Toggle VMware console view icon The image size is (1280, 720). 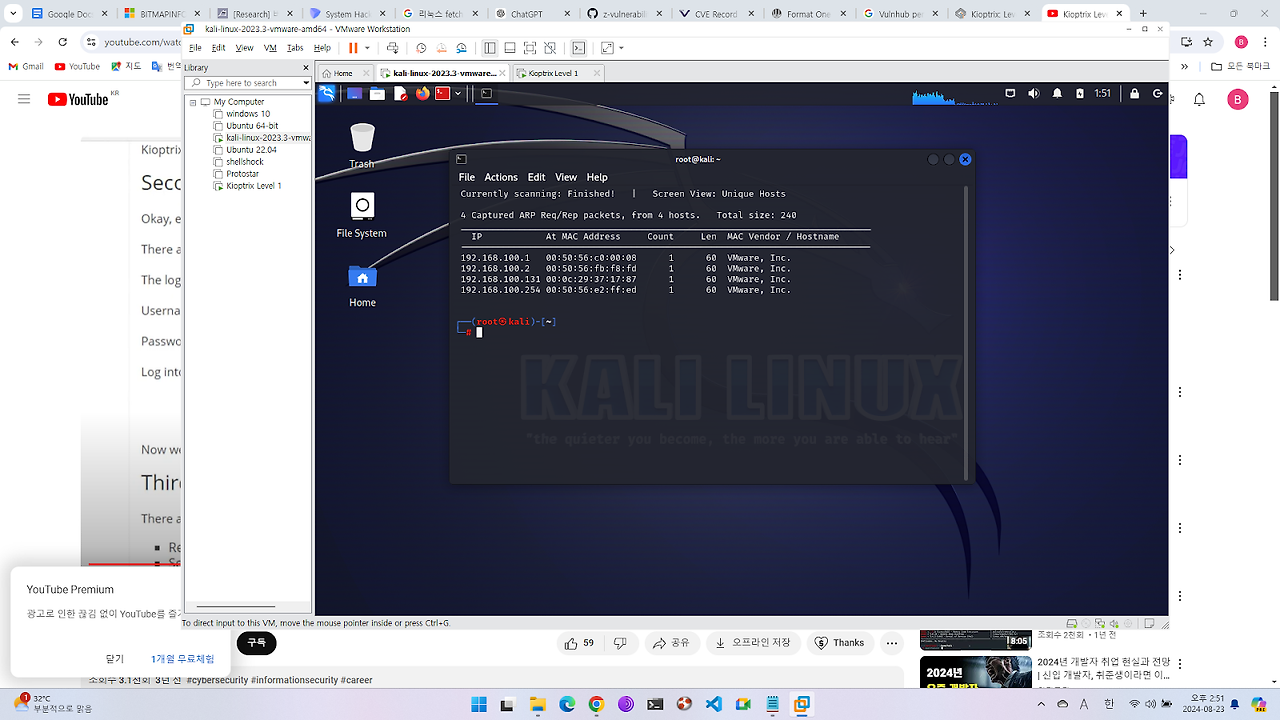pos(578,48)
